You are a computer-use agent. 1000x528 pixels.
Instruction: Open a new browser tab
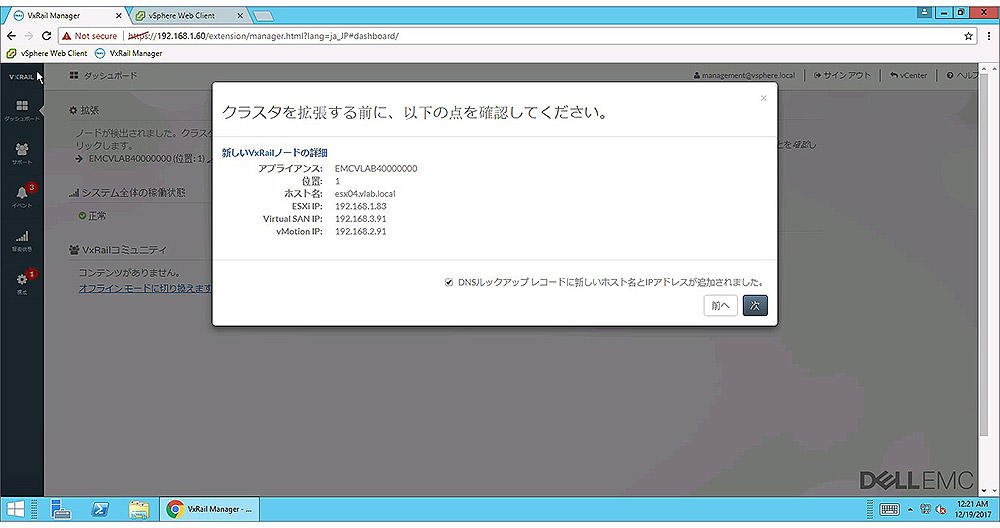(263, 15)
